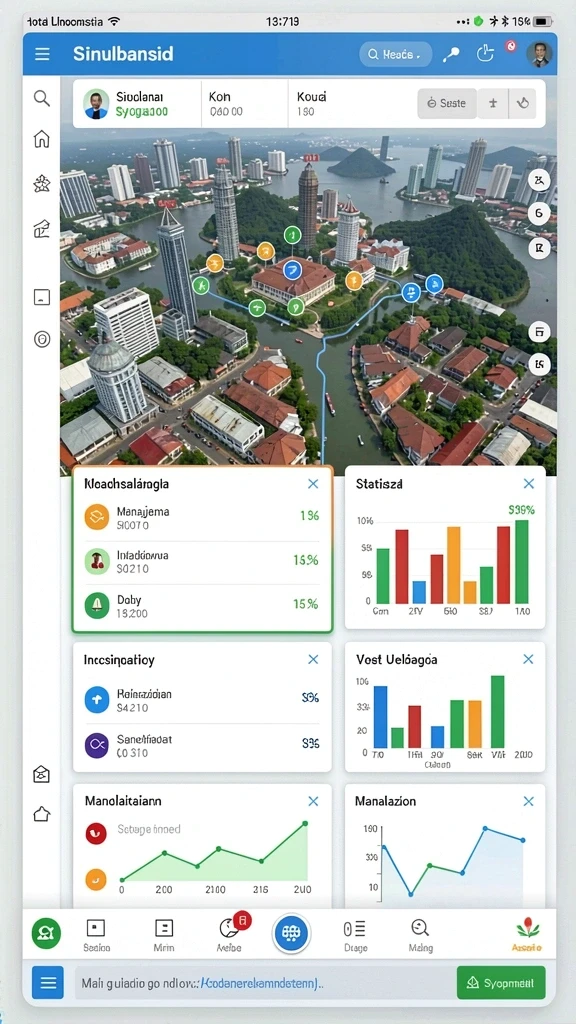Image resolution: width=576 pixels, height=1024 pixels.
Task: Click the blue list icon at bottom left
Action: (x=48, y=983)
